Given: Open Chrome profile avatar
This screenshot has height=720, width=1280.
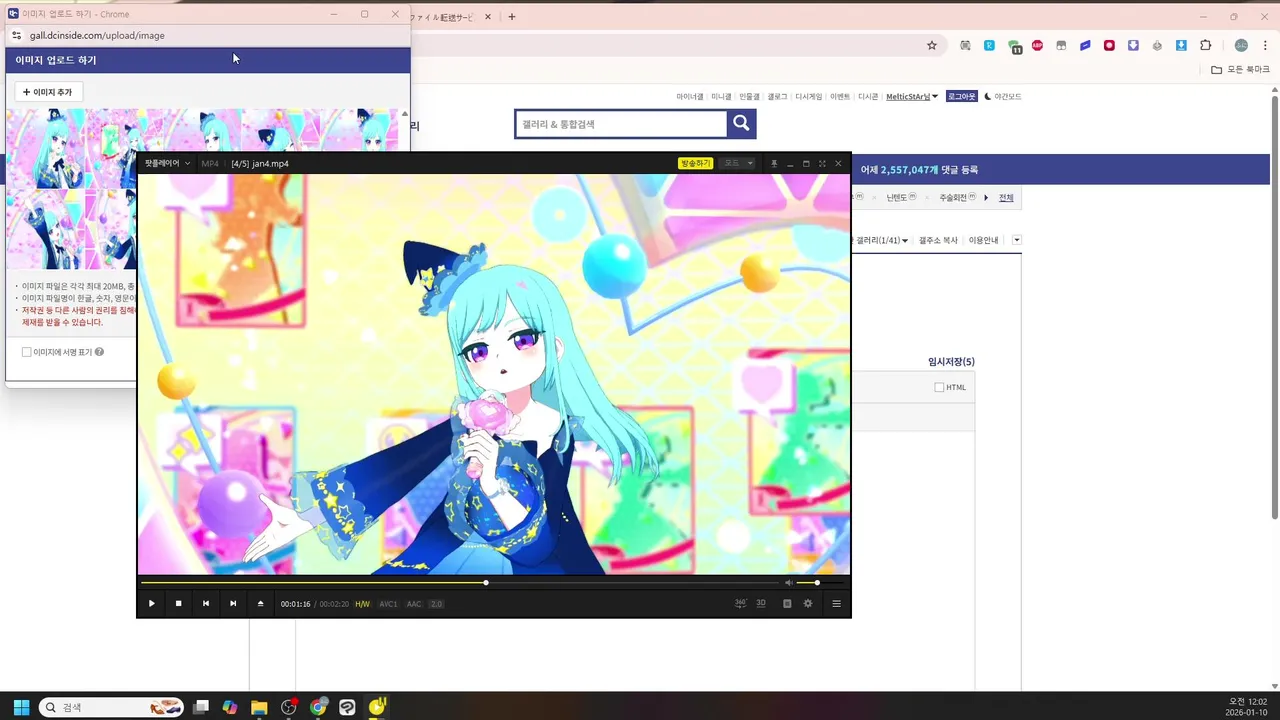Looking at the screenshot, I should tap(1241, 45).
